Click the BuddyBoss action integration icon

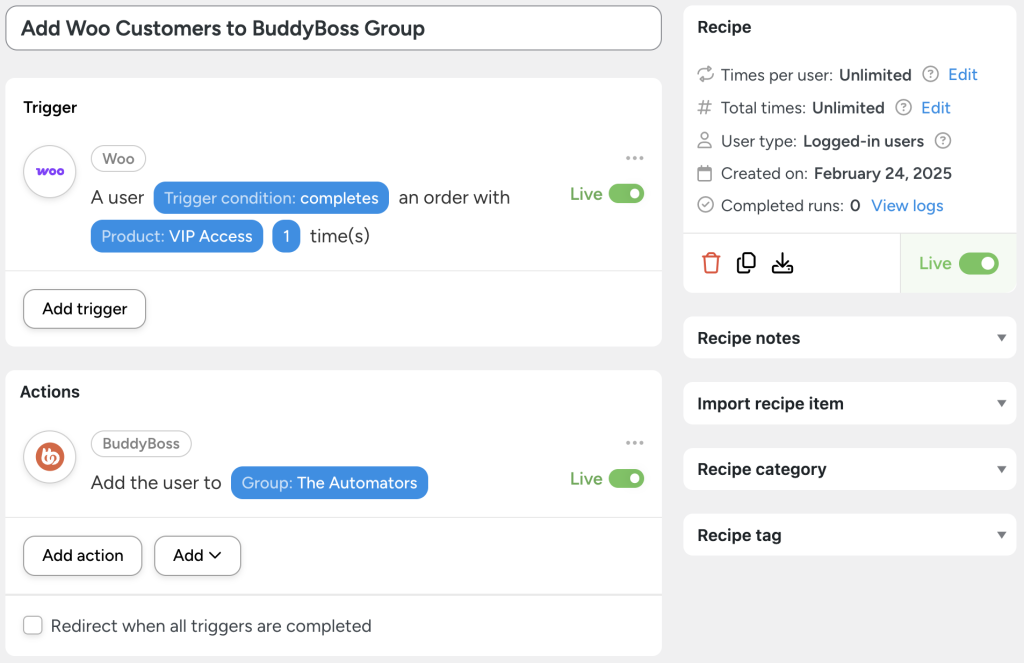(49, 457)
